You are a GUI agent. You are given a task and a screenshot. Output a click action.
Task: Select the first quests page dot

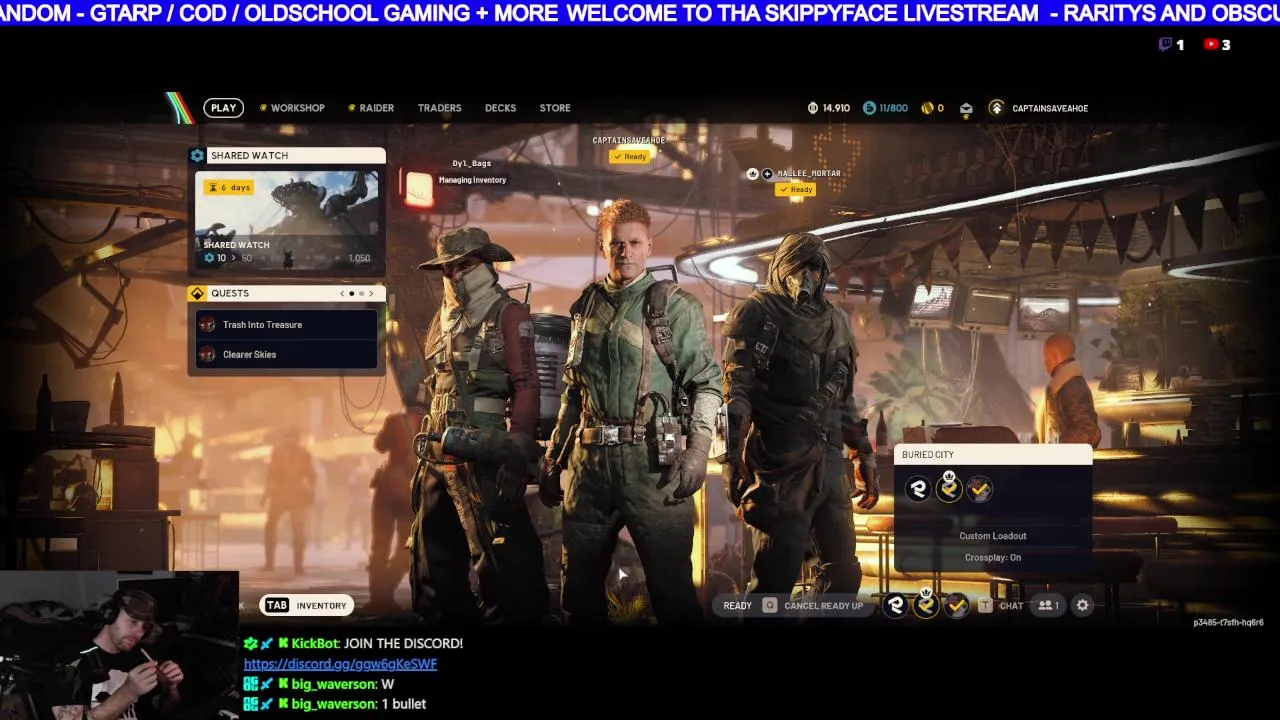tap(351, 294)
